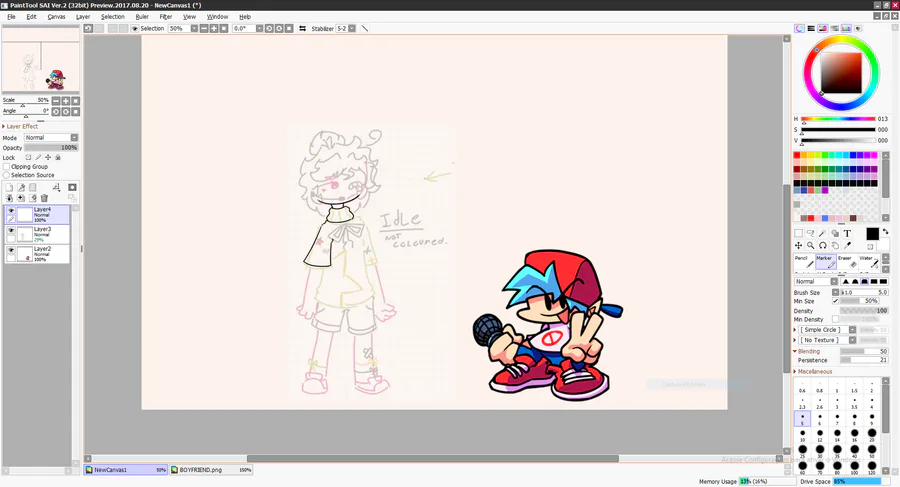Toggle the Min Size checkbox
Viewport: 900px width, 487px height.
pyautogui.click(x=836, y=301)
